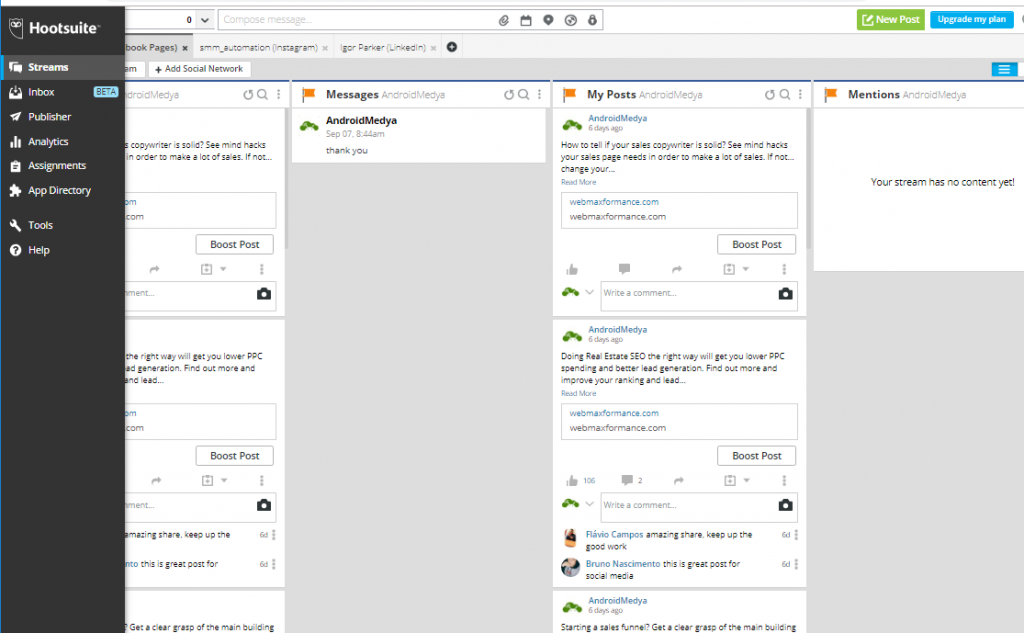1024x633 pixels.
Task: Open the Streams section in sidebar
Action: 63,67
